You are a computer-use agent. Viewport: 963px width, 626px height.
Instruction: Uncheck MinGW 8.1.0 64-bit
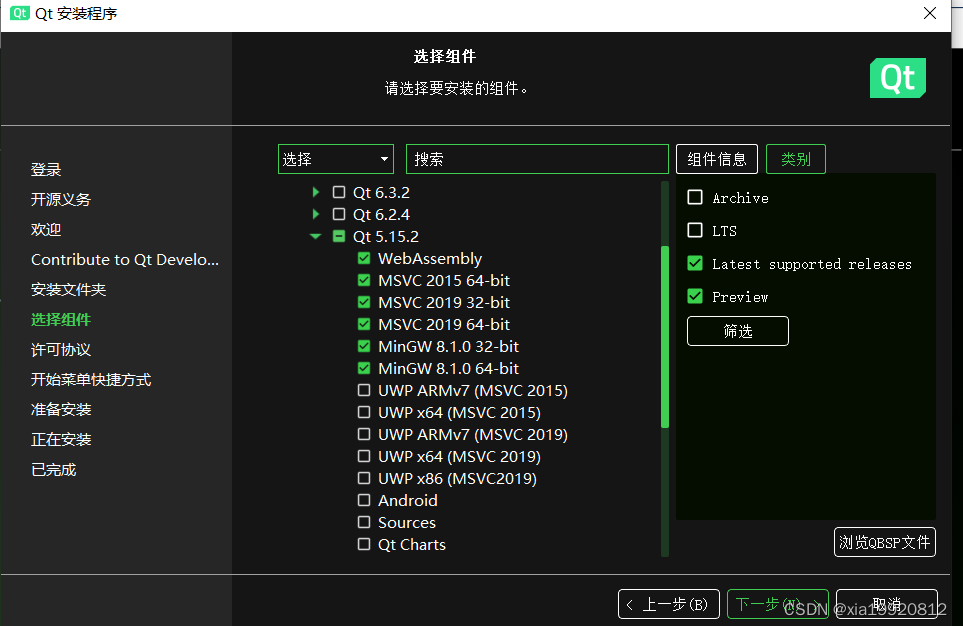pos(364,368)
